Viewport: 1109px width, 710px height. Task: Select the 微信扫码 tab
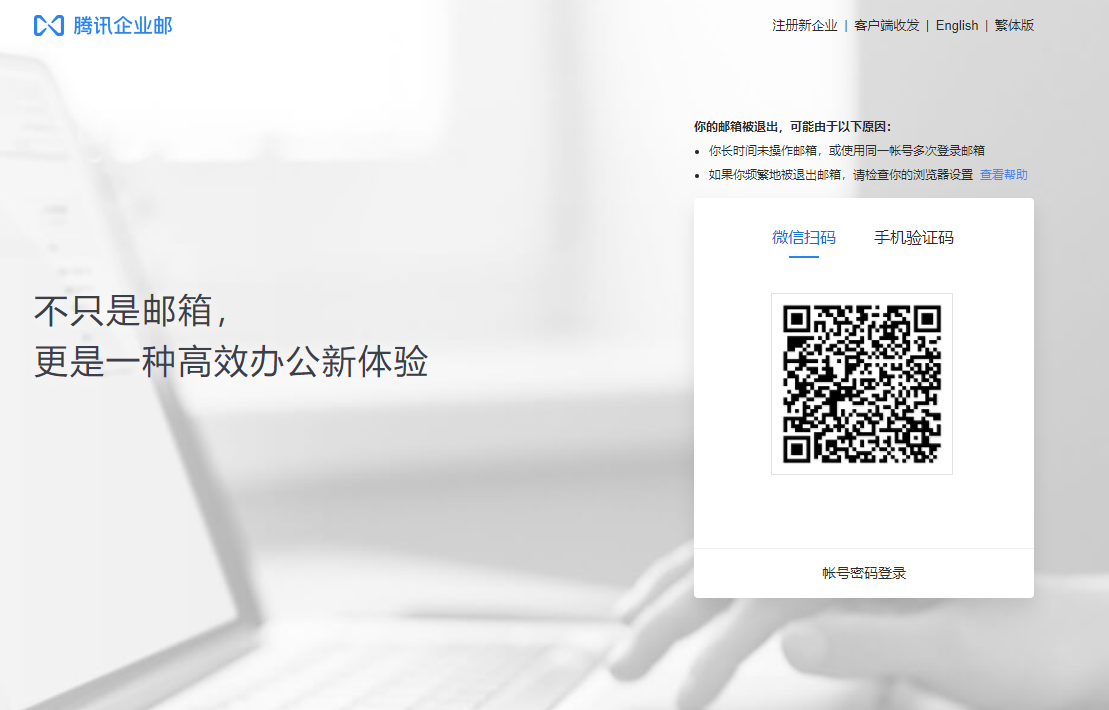(803, 238)
